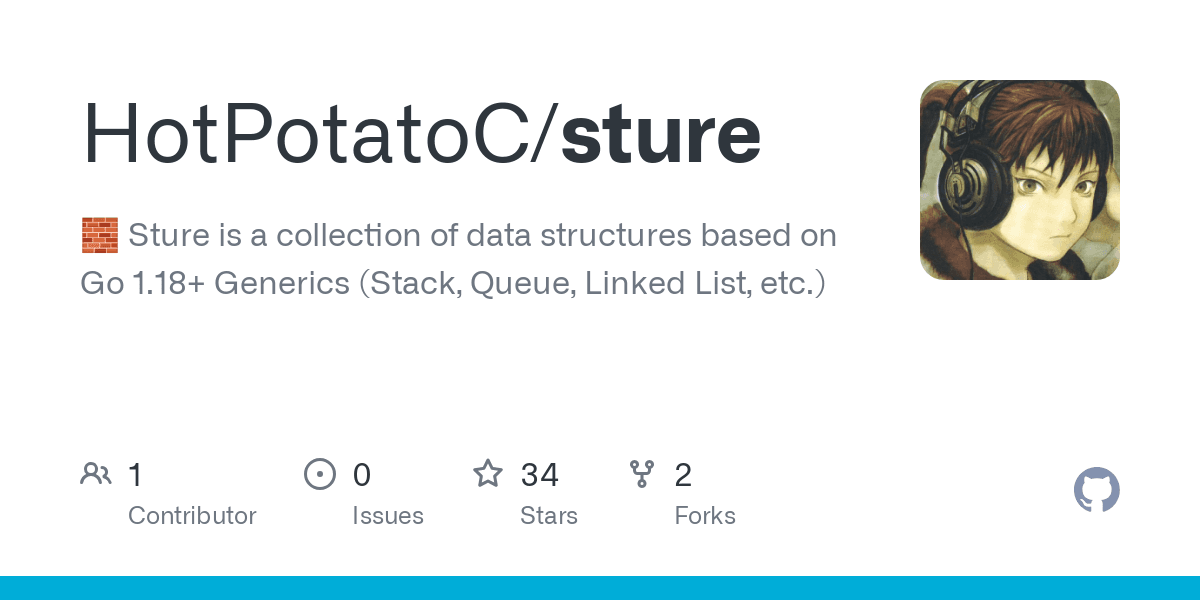Open the headphones character avatar
Screen dimensions: 1200x600
coord(1020,180)
